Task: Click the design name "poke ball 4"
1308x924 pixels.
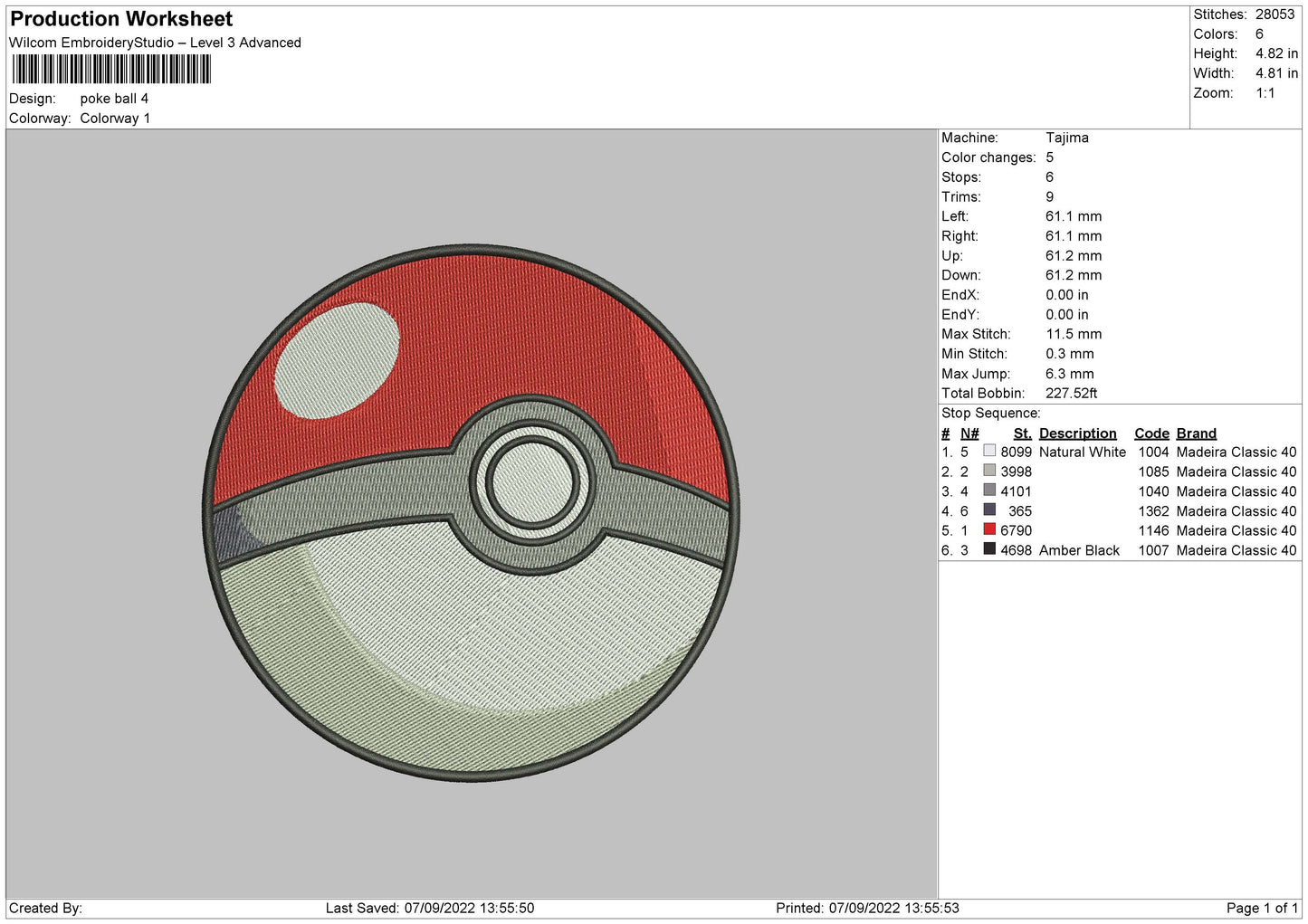Action: point(114,99)
